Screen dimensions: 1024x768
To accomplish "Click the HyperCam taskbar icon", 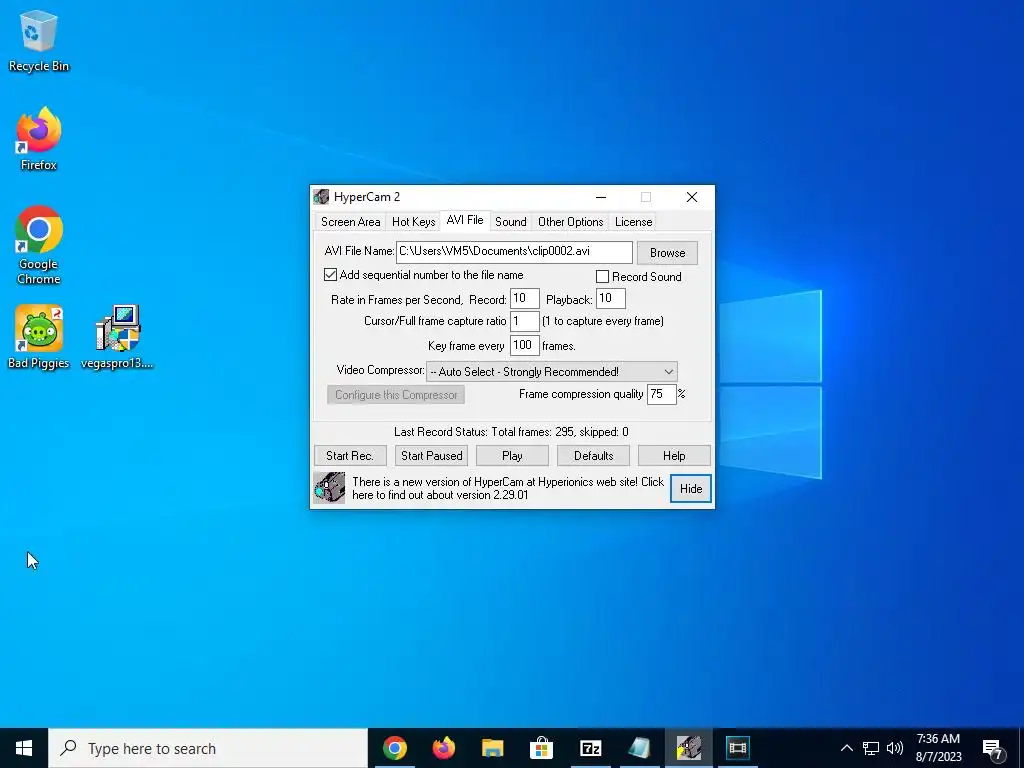I will point(688,748).
